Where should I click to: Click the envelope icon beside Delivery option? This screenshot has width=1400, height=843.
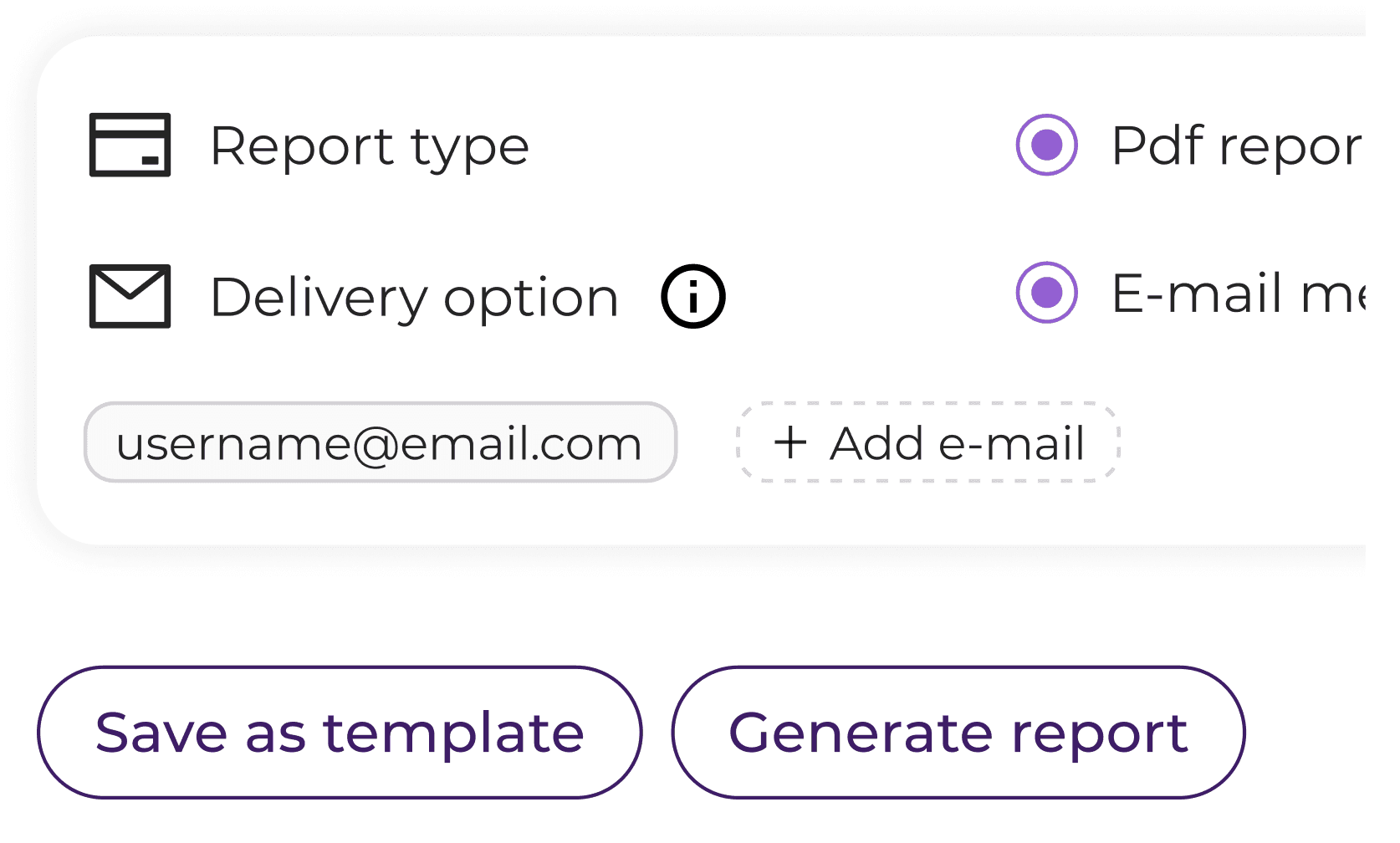pyautogui.click(x=130, y=296)
